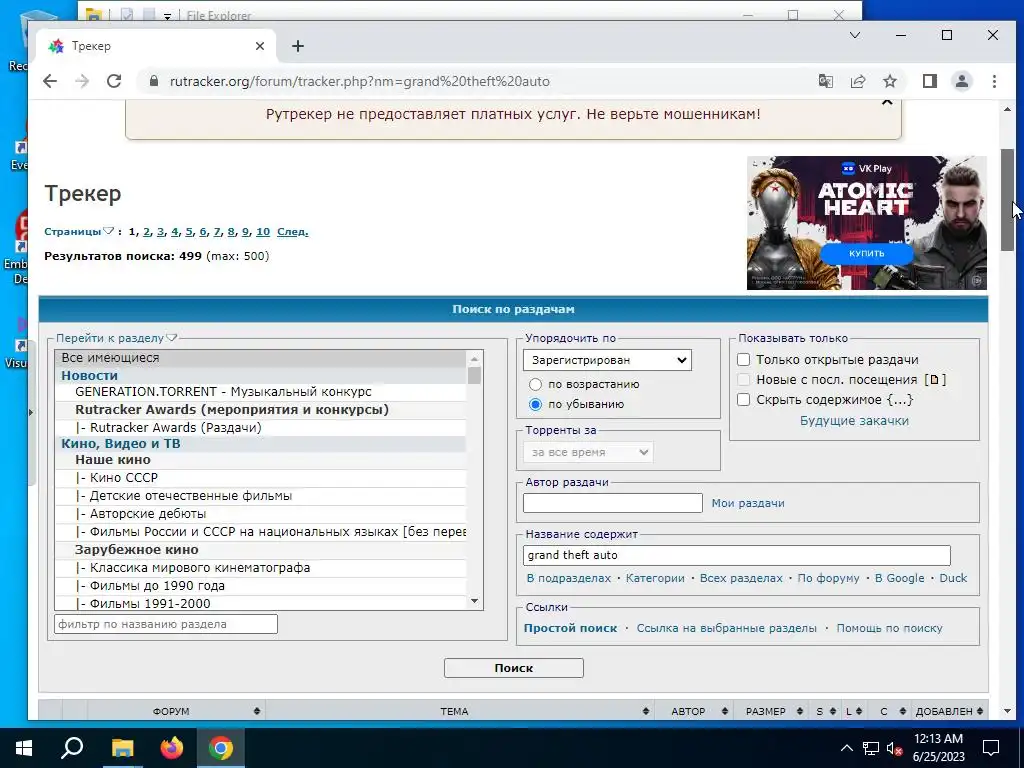
Task: Click the muted volume tray icon
Action: coord(895,748)
